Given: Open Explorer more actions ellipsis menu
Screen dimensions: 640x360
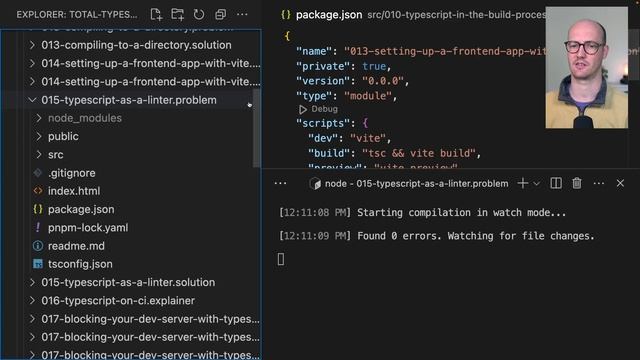Looking at the screenshot, I should click(x=242, y=15).
